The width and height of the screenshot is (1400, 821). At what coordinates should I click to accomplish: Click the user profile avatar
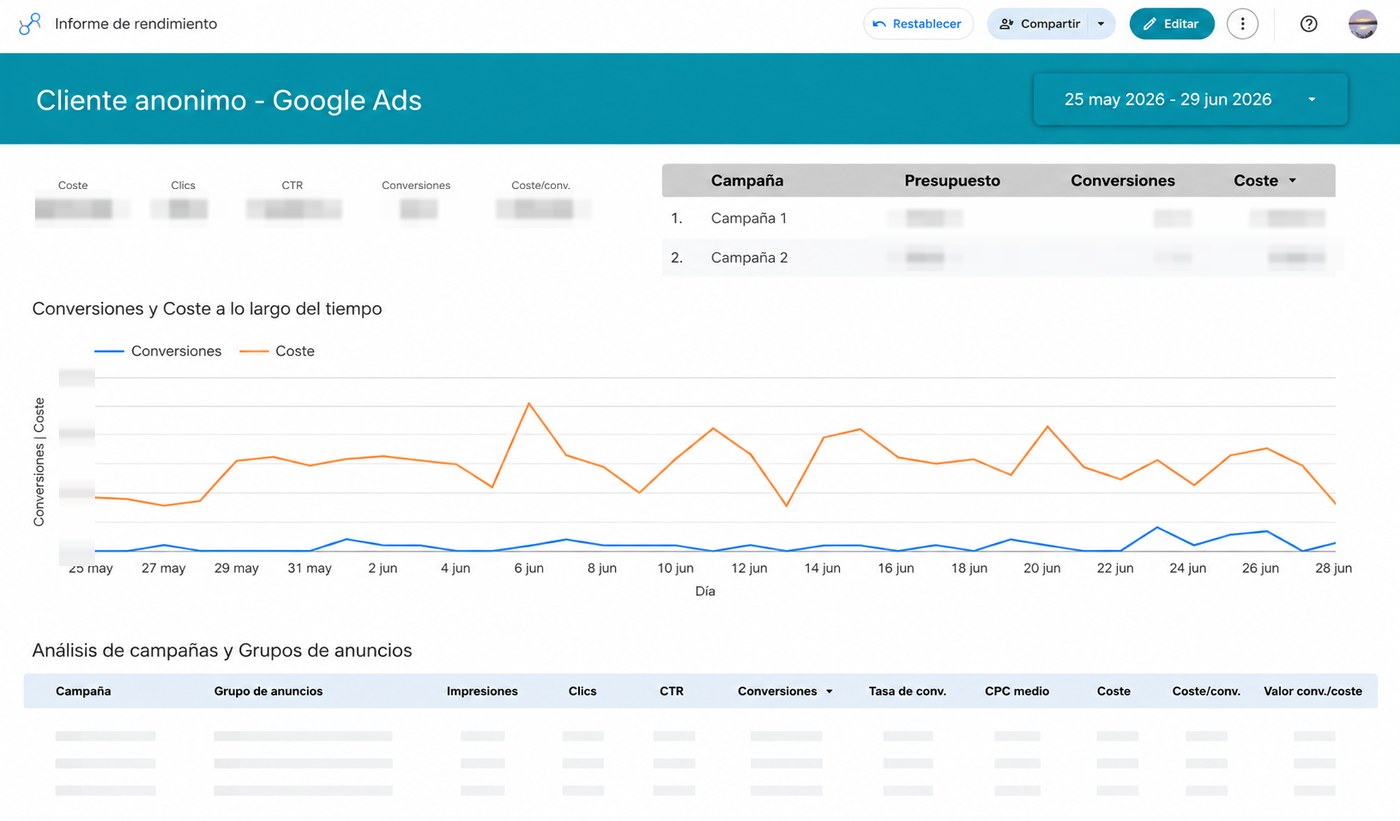1363,24
